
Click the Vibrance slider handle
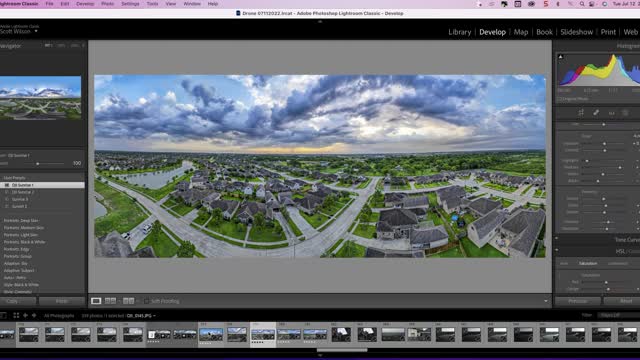tap(608, 222)
